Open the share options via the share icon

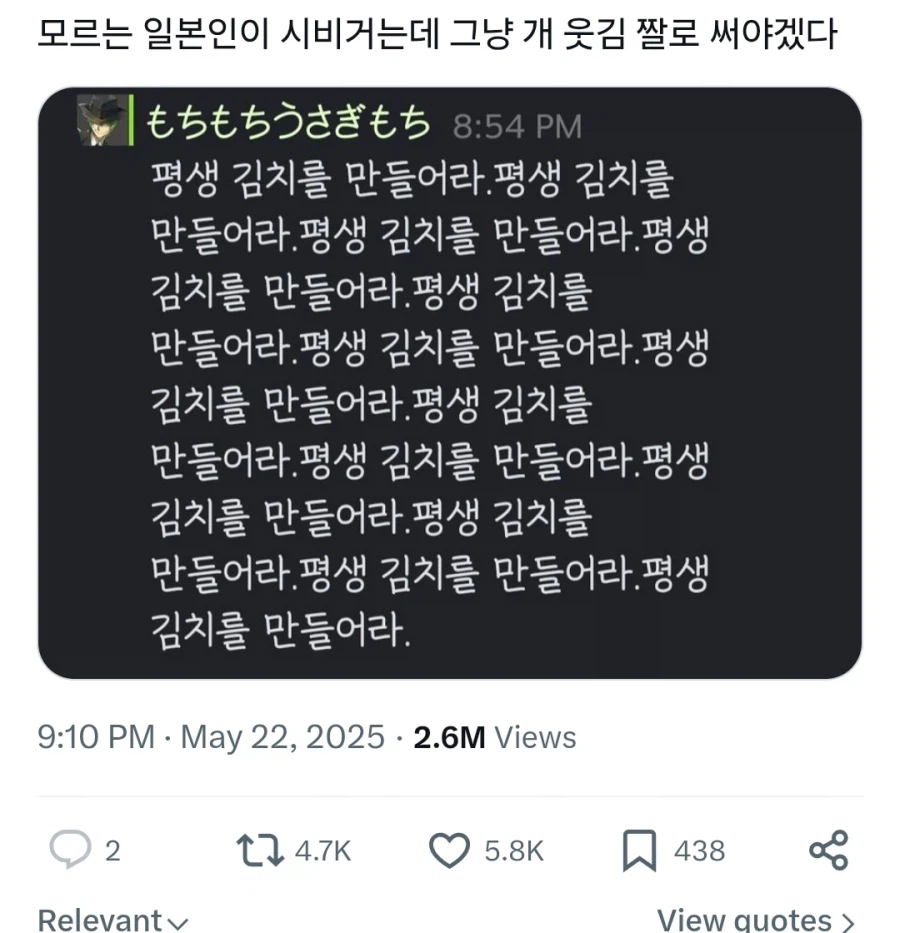tap(826, 851)
